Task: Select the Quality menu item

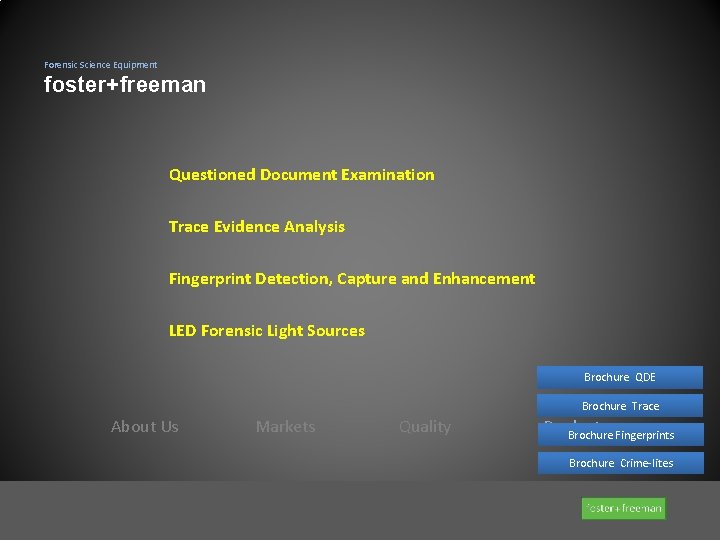Action: [x=425, y=427]
